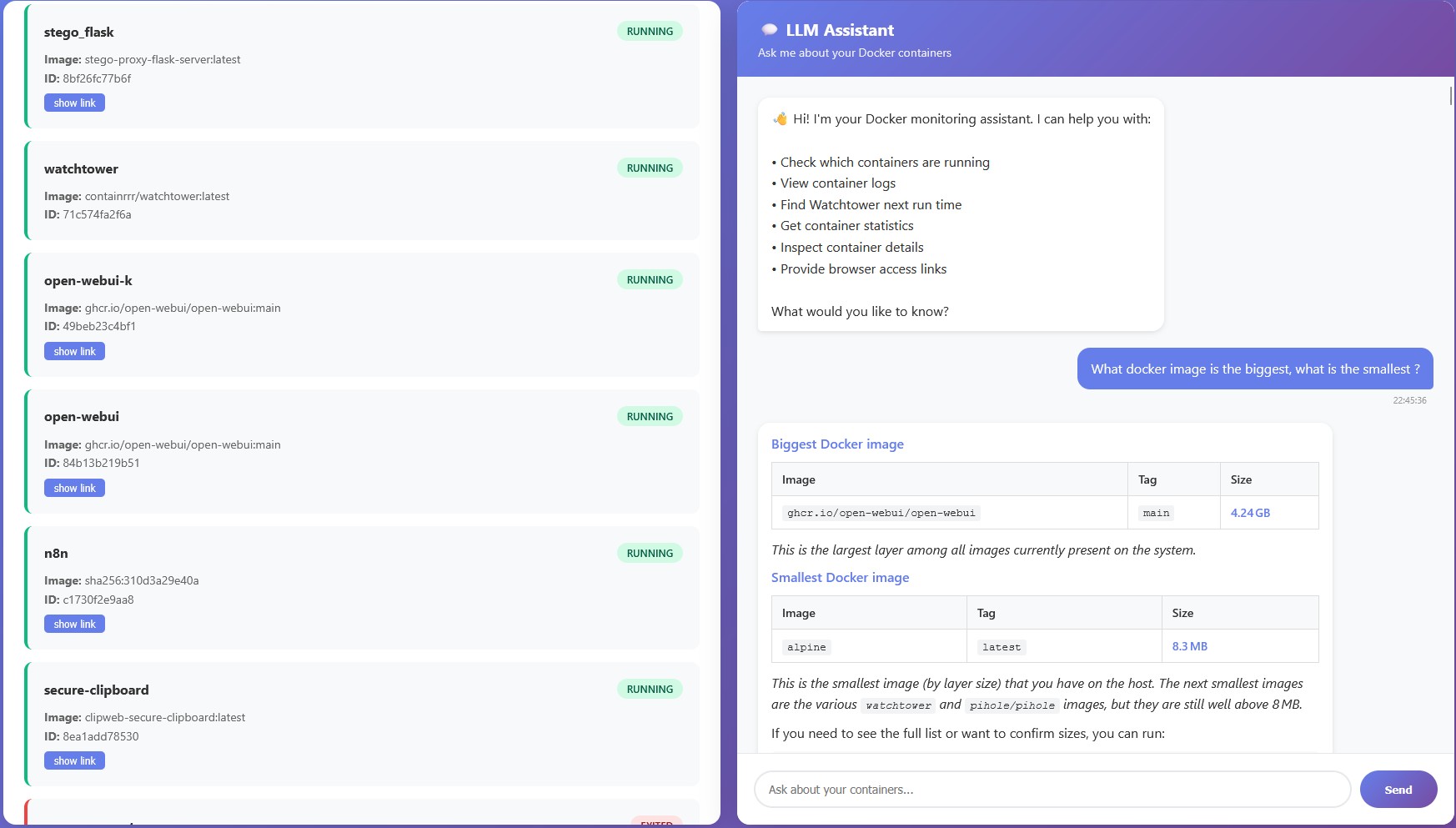
Task: Show the link for open-webui-k container
Action: [74, 352]
